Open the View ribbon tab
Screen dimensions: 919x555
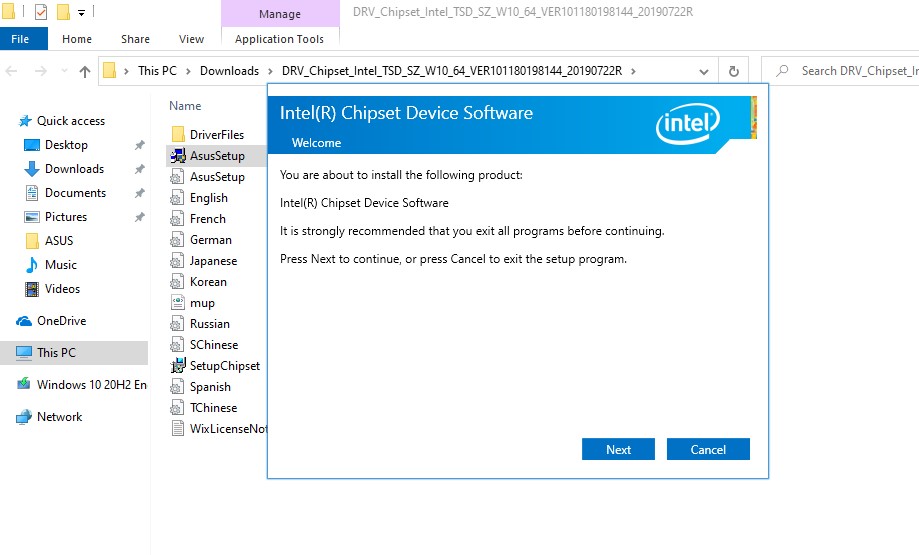coord(191,39)
